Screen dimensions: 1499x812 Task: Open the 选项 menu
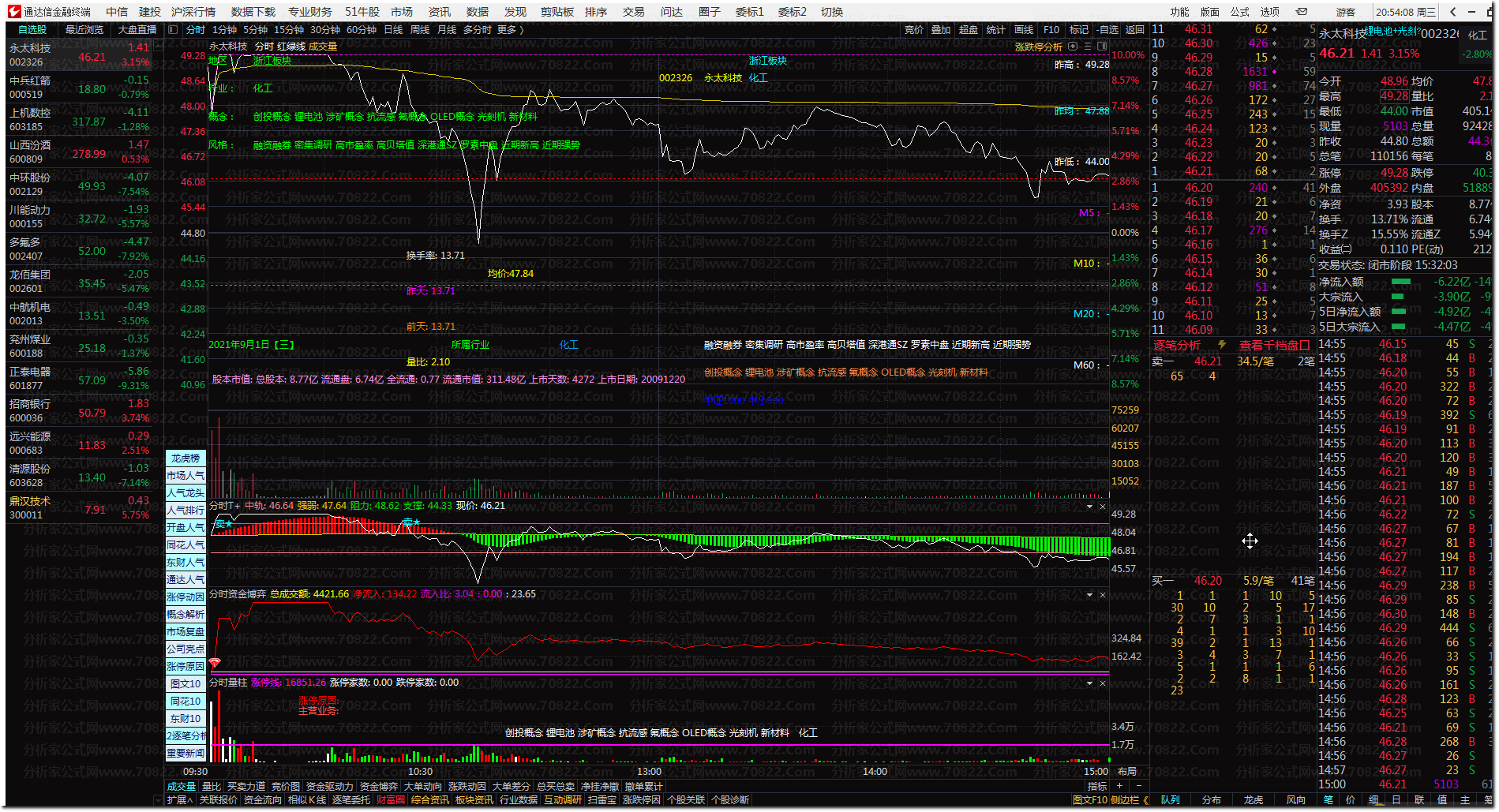1270,12
